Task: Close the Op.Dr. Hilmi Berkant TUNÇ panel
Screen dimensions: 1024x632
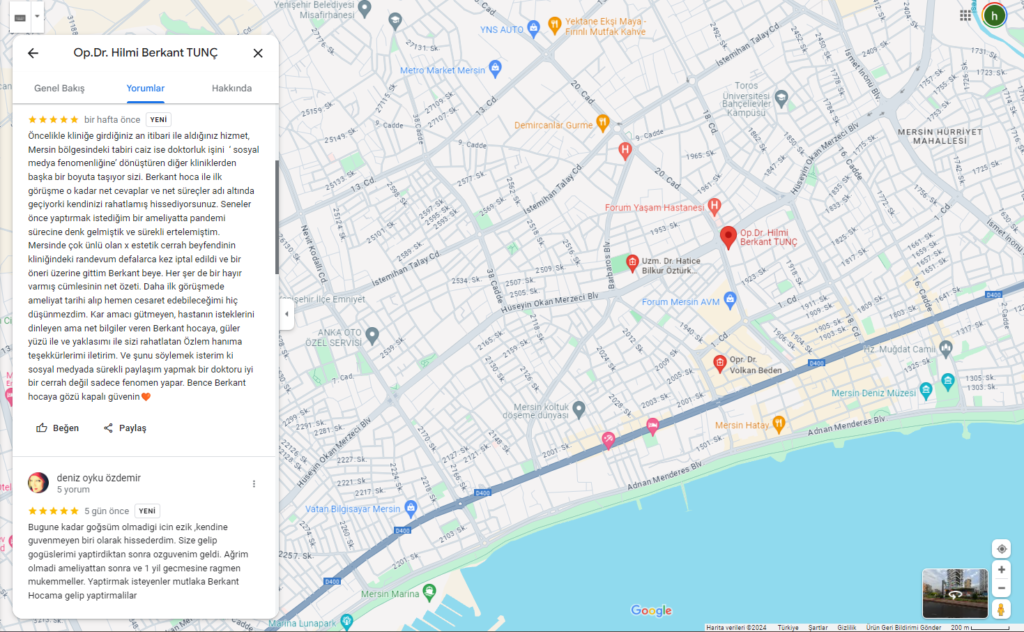Action: click(258, 53)
